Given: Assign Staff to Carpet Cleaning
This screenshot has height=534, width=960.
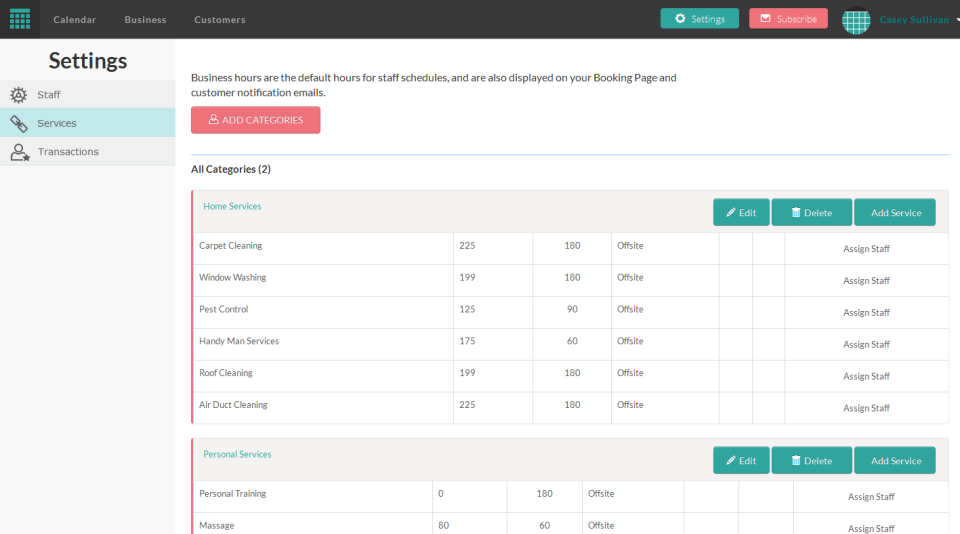Looking at the screenshot, I should coord(866,249).
